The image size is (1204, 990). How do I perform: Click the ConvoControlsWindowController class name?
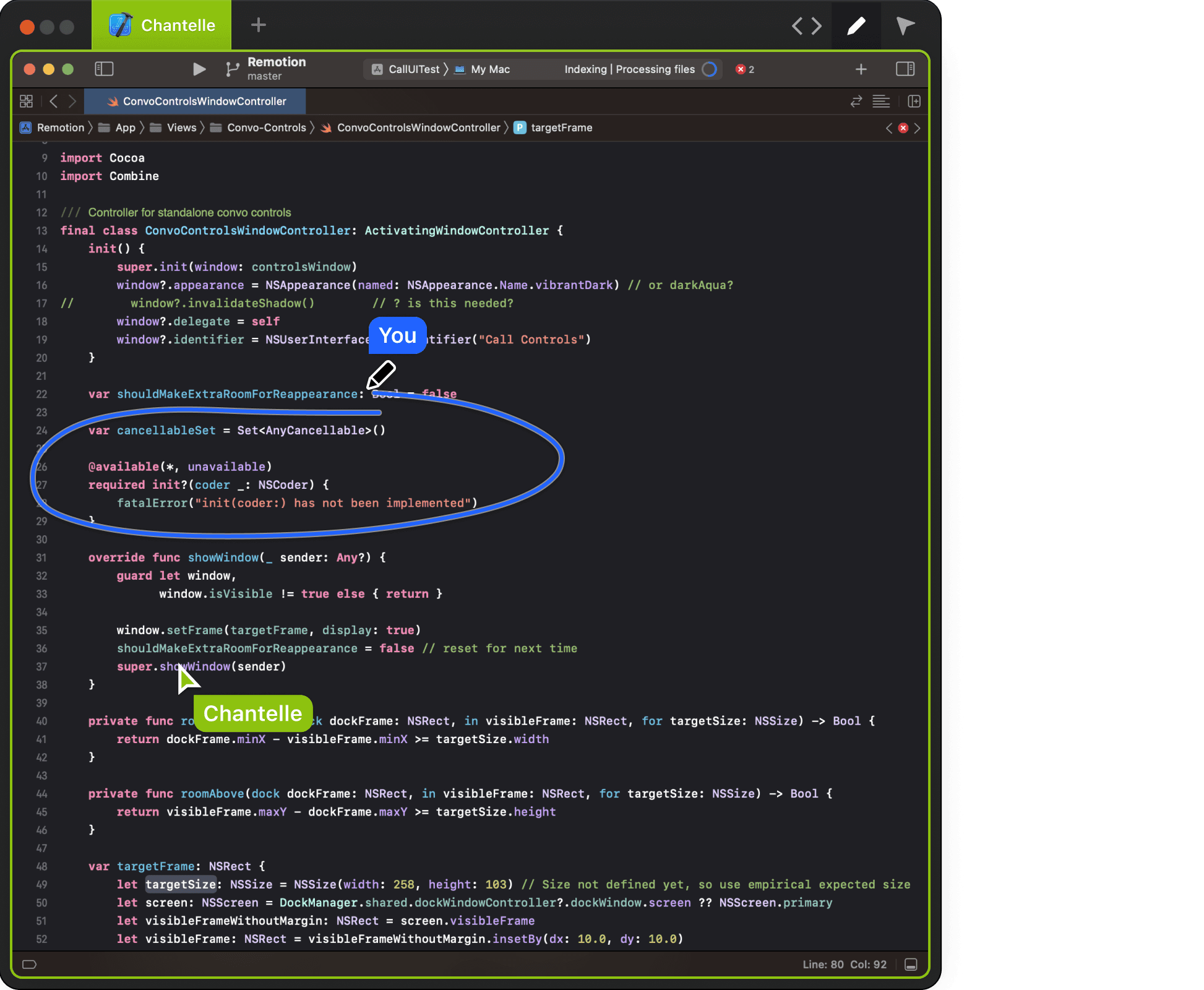247,231
